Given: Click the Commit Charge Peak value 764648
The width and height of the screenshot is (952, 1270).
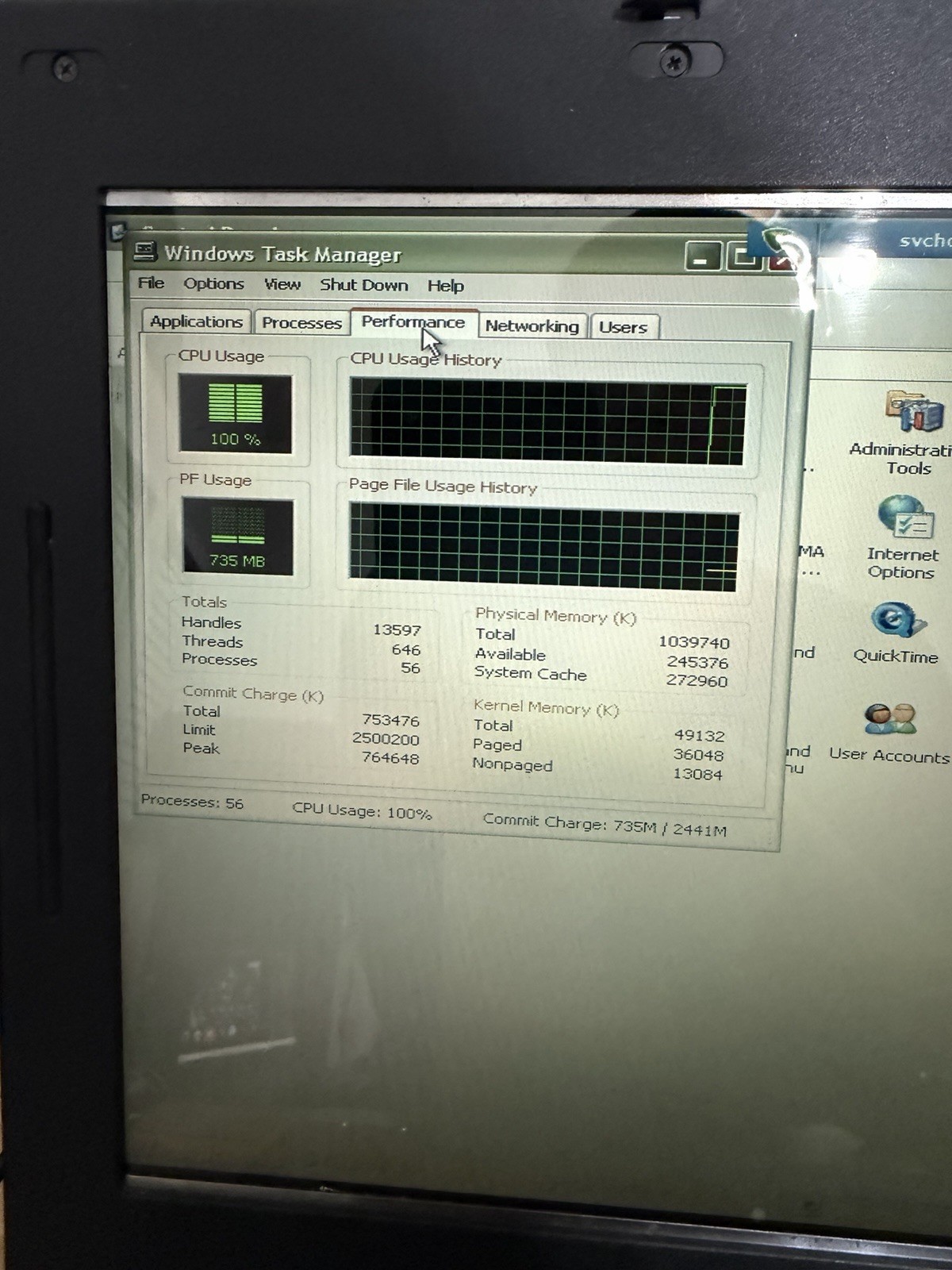Looking at the screenshot, I should (x=390, y=758).
